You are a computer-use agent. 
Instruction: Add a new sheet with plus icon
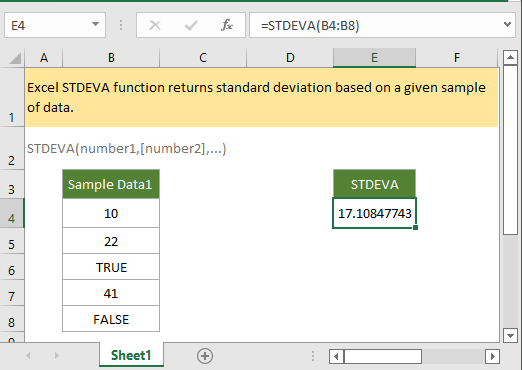(205, 356)
